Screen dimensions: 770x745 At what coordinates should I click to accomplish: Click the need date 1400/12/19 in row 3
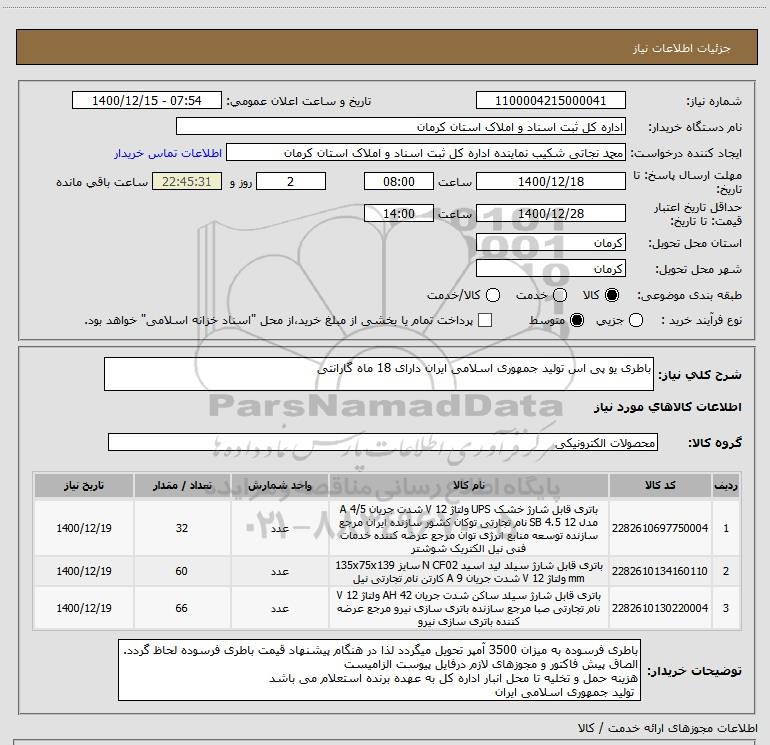click(x=83, y=608)
